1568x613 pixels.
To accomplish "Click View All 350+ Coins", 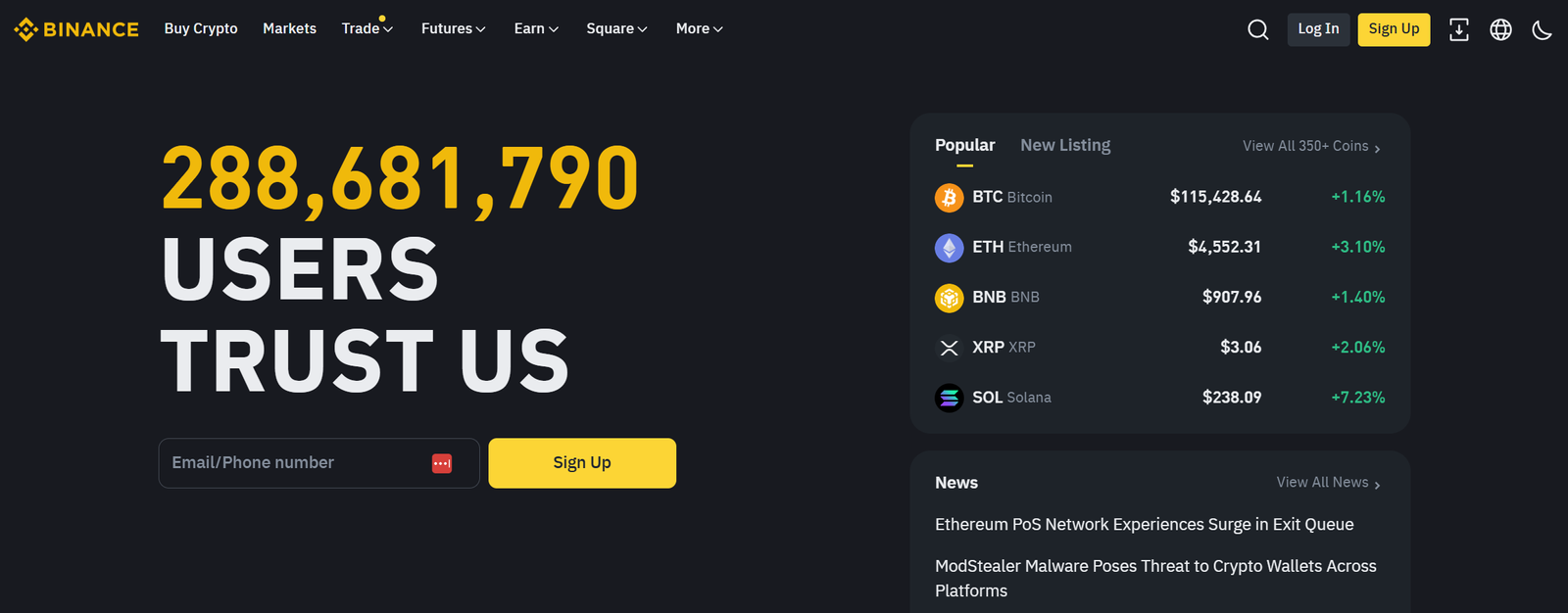I will pyautogui.click(x=1305, y=145).
